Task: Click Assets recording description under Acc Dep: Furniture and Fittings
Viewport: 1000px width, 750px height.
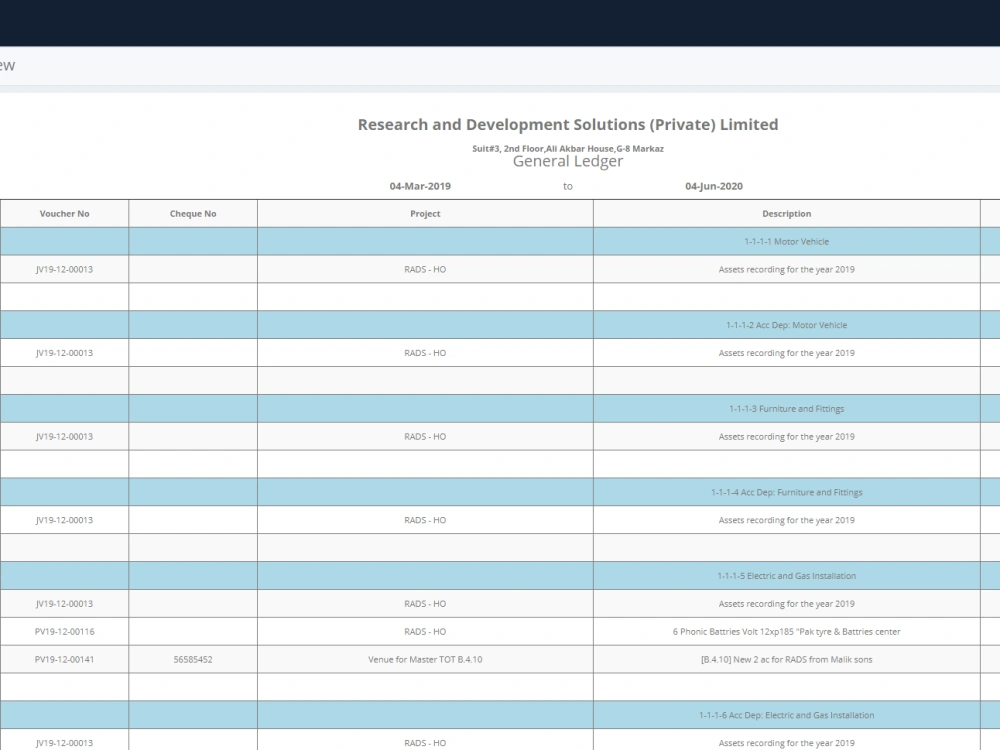Action: (786, 520)
